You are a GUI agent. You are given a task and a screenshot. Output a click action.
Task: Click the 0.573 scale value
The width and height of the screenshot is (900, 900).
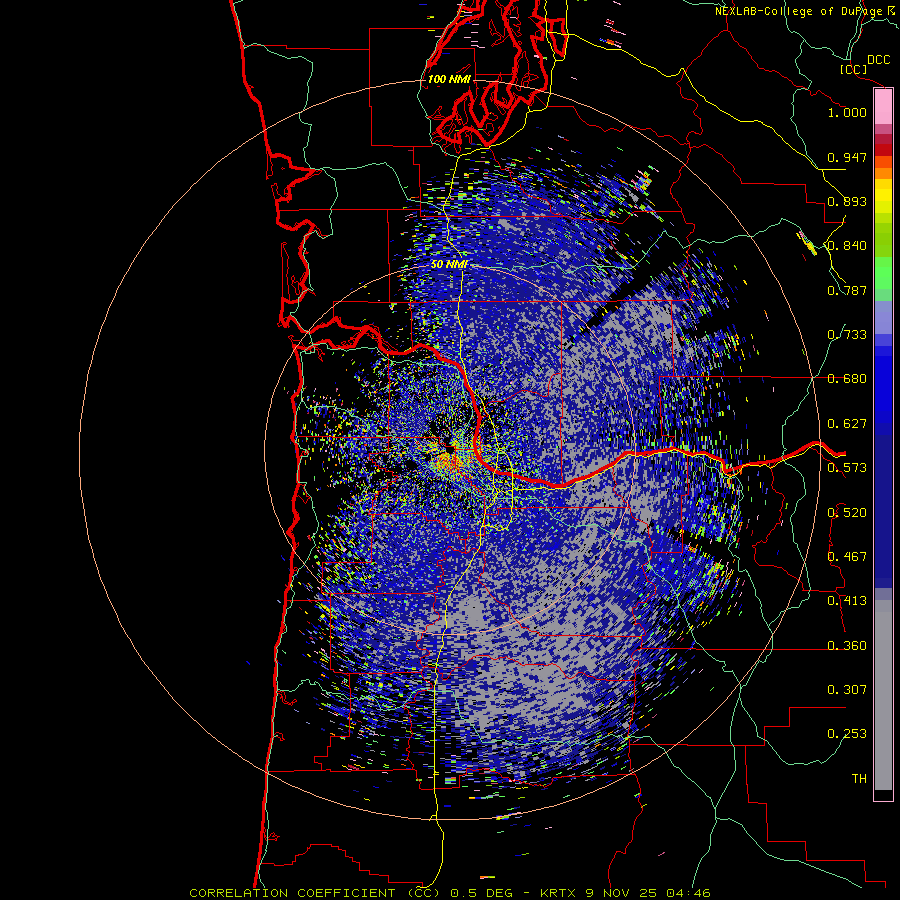click(847, 468)
